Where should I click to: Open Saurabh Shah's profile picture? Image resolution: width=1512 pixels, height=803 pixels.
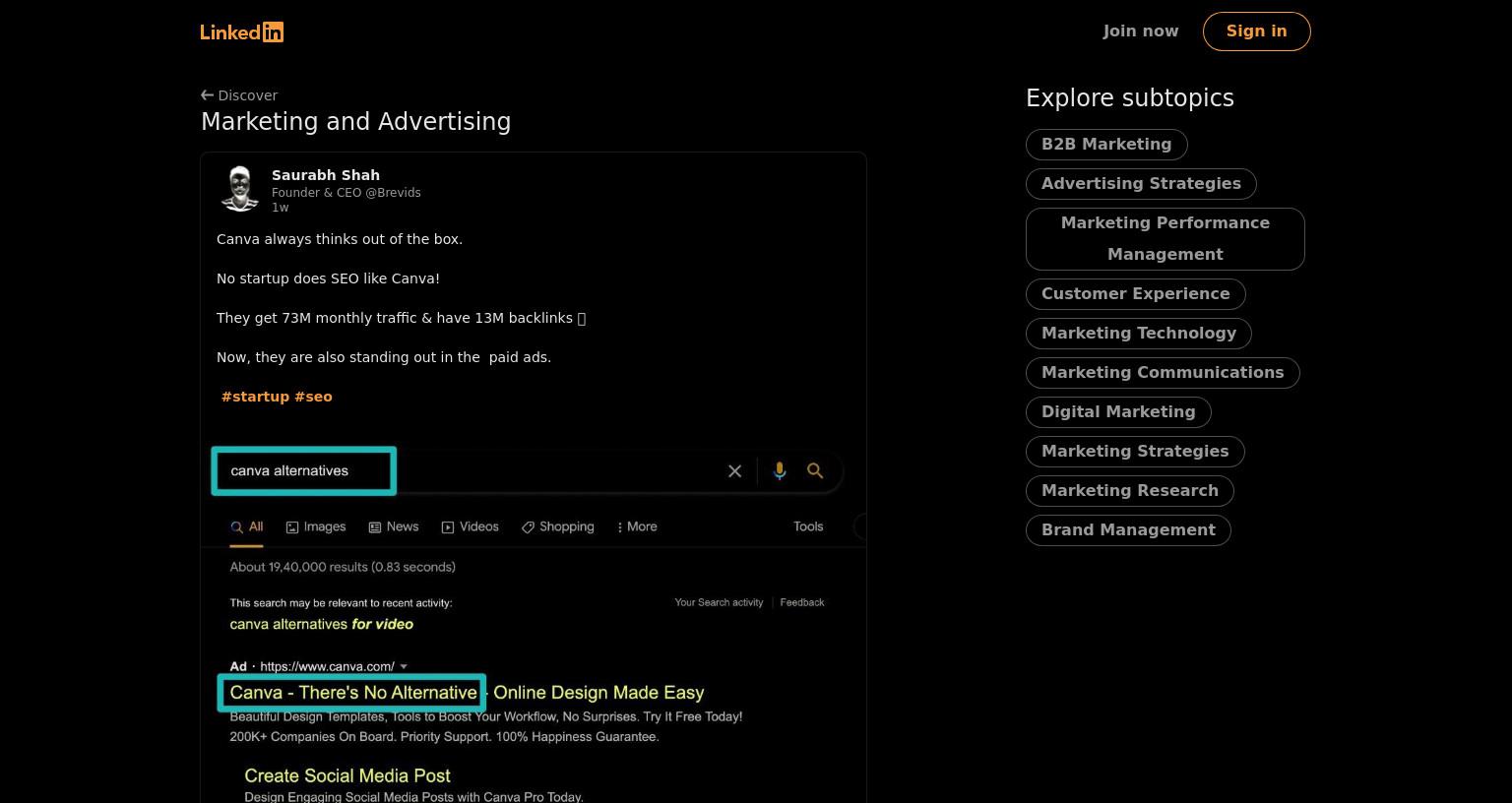click(239, 189)
